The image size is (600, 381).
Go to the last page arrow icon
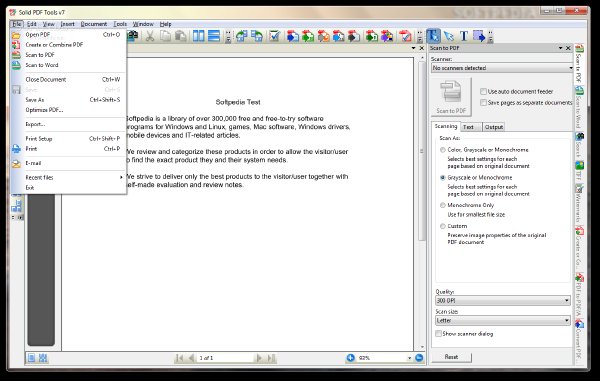[271, 358]
